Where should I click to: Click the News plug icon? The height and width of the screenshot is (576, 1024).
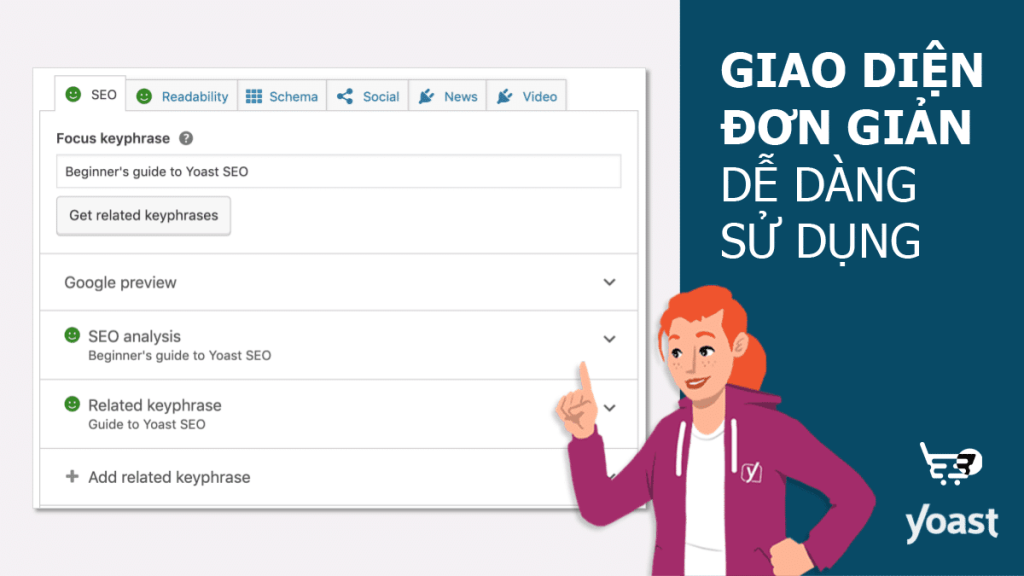click(426, 97)
